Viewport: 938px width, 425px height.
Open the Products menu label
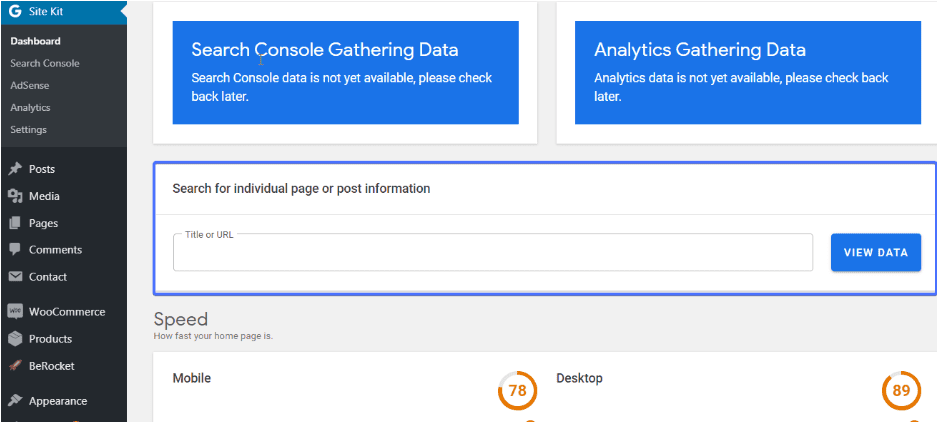tap(50, 339)
